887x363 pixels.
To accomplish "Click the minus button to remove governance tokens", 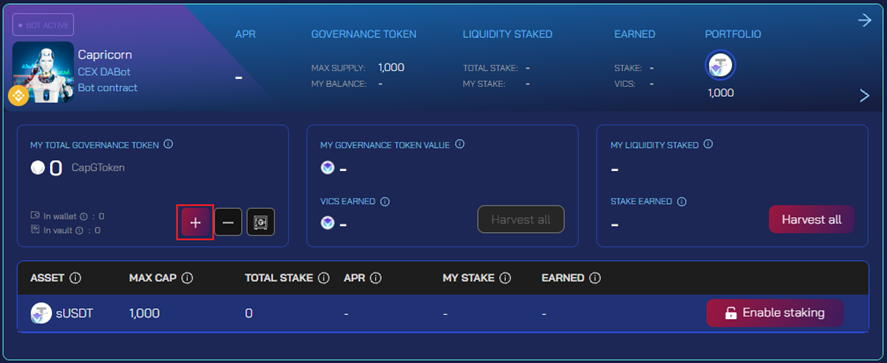I will (x=228, y=223).
